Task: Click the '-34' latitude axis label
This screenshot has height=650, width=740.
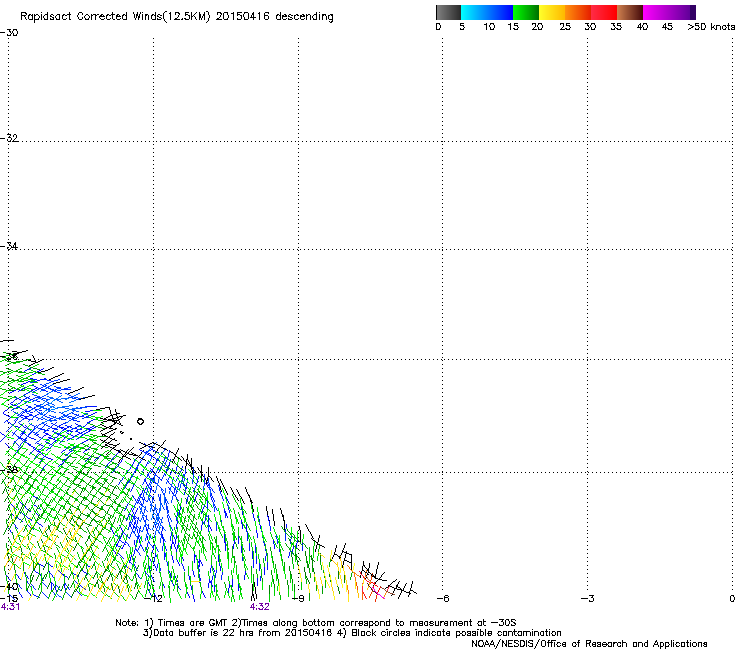Action: (x=9, y=246)
